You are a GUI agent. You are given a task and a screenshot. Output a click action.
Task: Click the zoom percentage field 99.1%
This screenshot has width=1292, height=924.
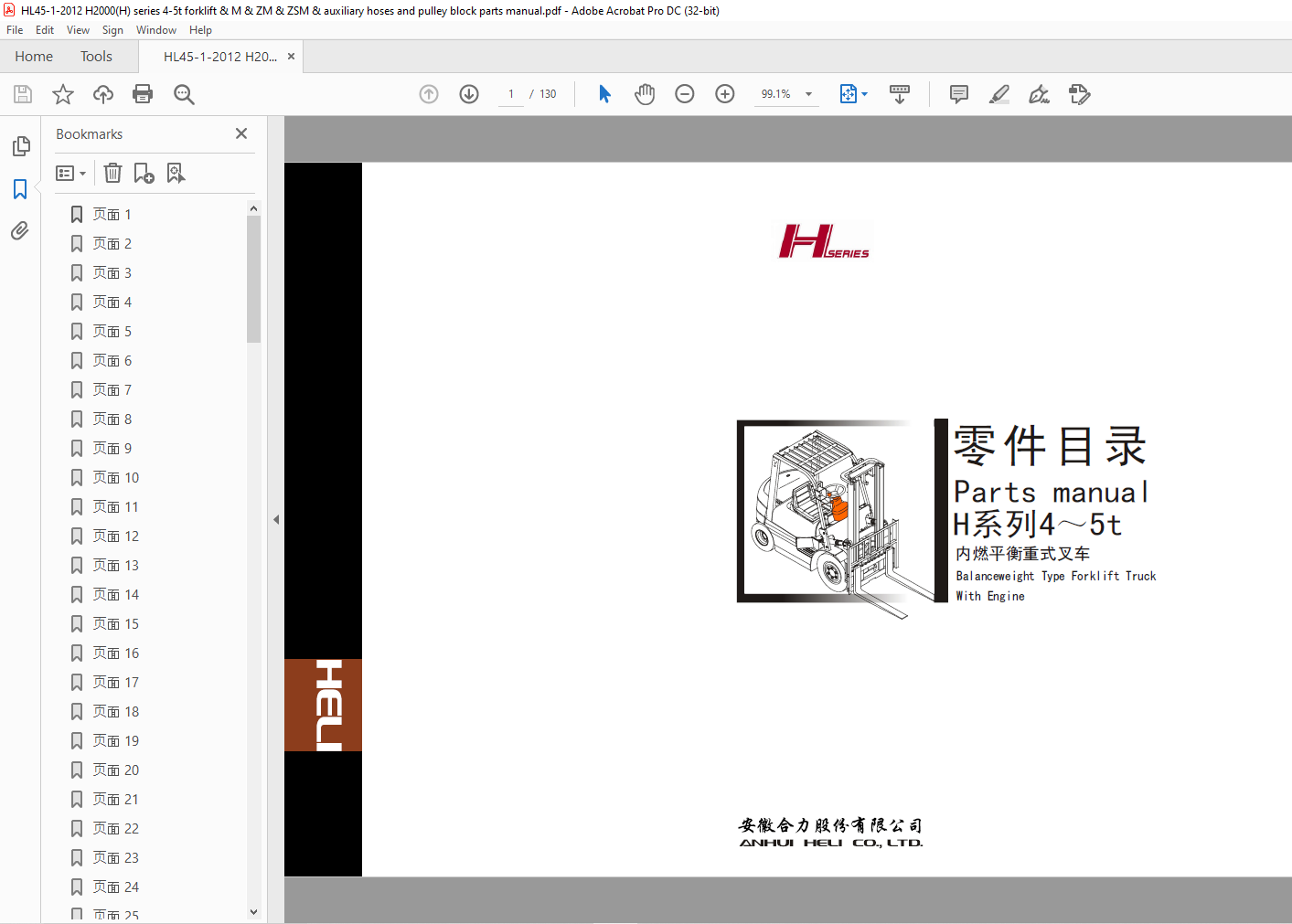[776, 94]
